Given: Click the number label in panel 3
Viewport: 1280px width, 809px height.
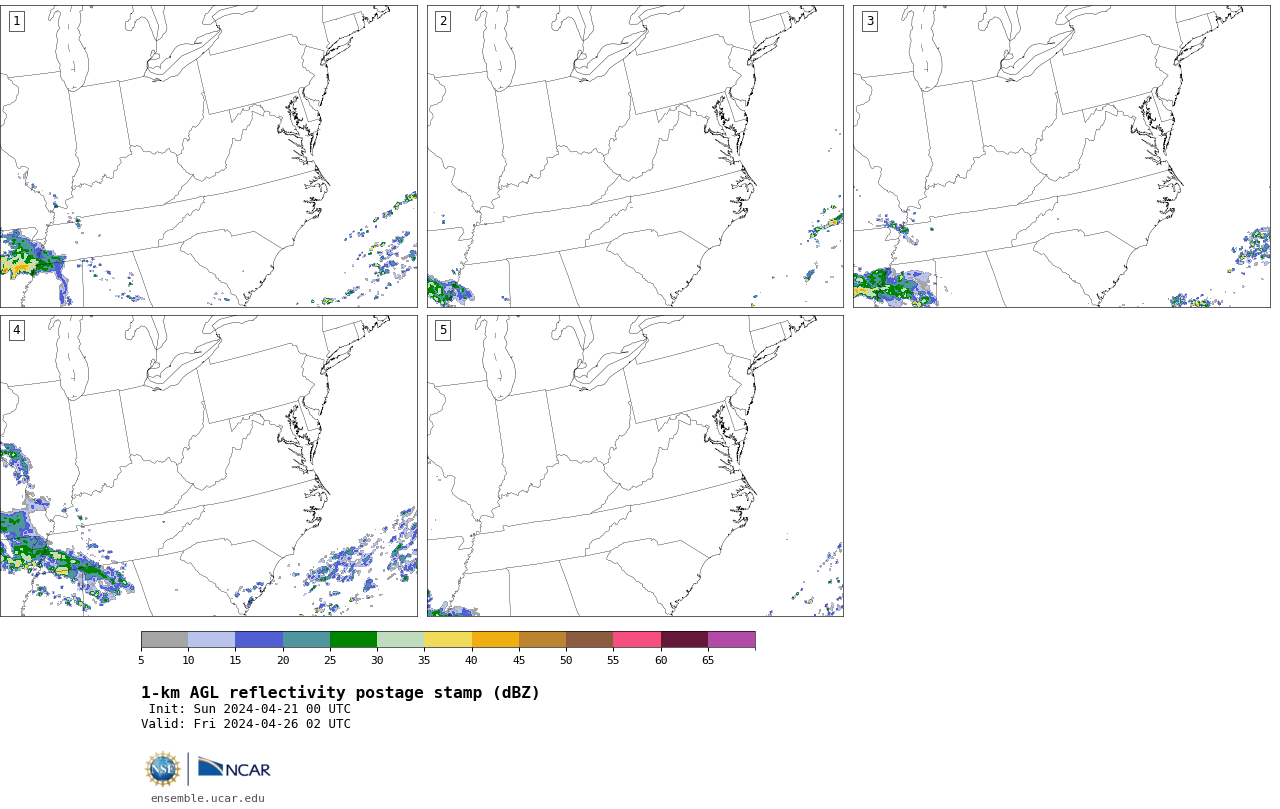Looking at the screenshot, I should 869,21.
